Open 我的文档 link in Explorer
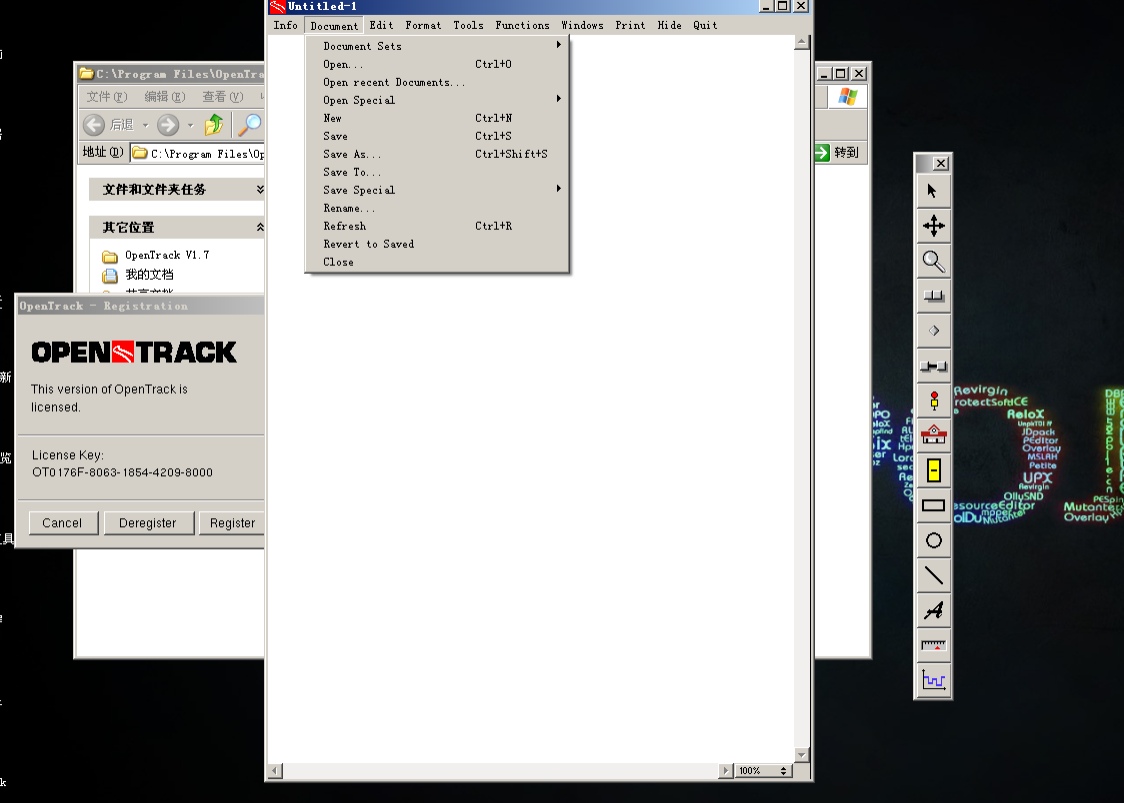The height and width of the screenshot is (803, 1124). click(149, 275)
